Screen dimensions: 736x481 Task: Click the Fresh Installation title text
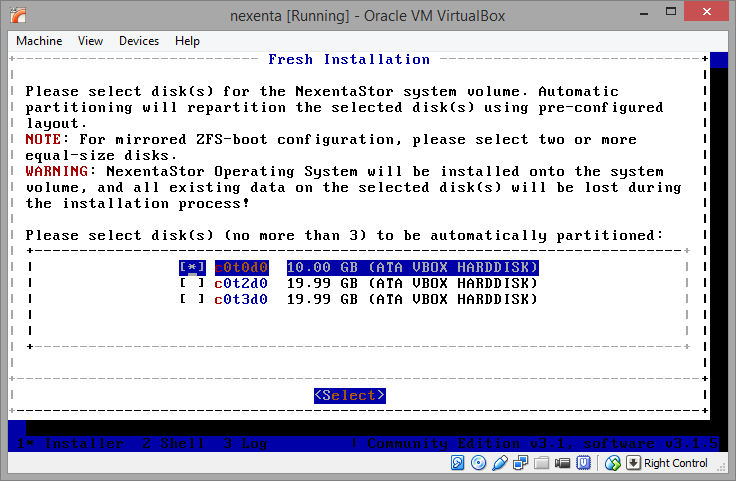pyautogui.click(x=349, y=60)
